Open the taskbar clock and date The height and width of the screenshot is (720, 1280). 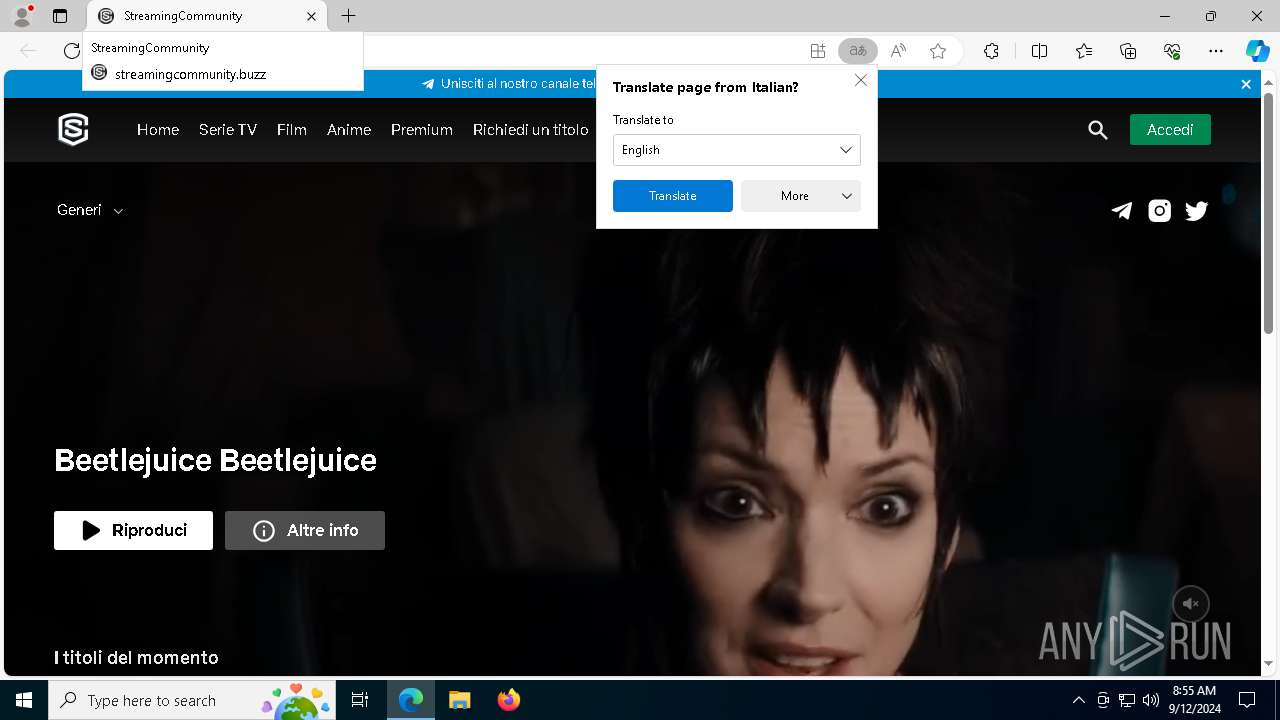[1194, 700]
